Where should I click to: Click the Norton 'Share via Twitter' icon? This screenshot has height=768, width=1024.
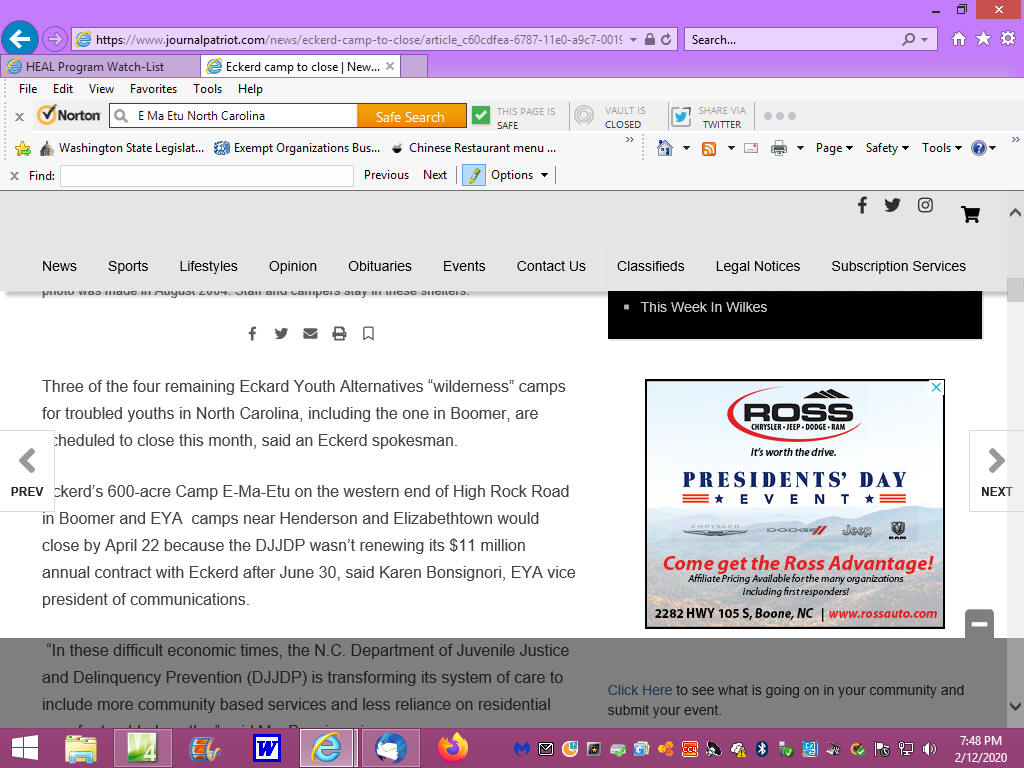[x=681, y=116]
